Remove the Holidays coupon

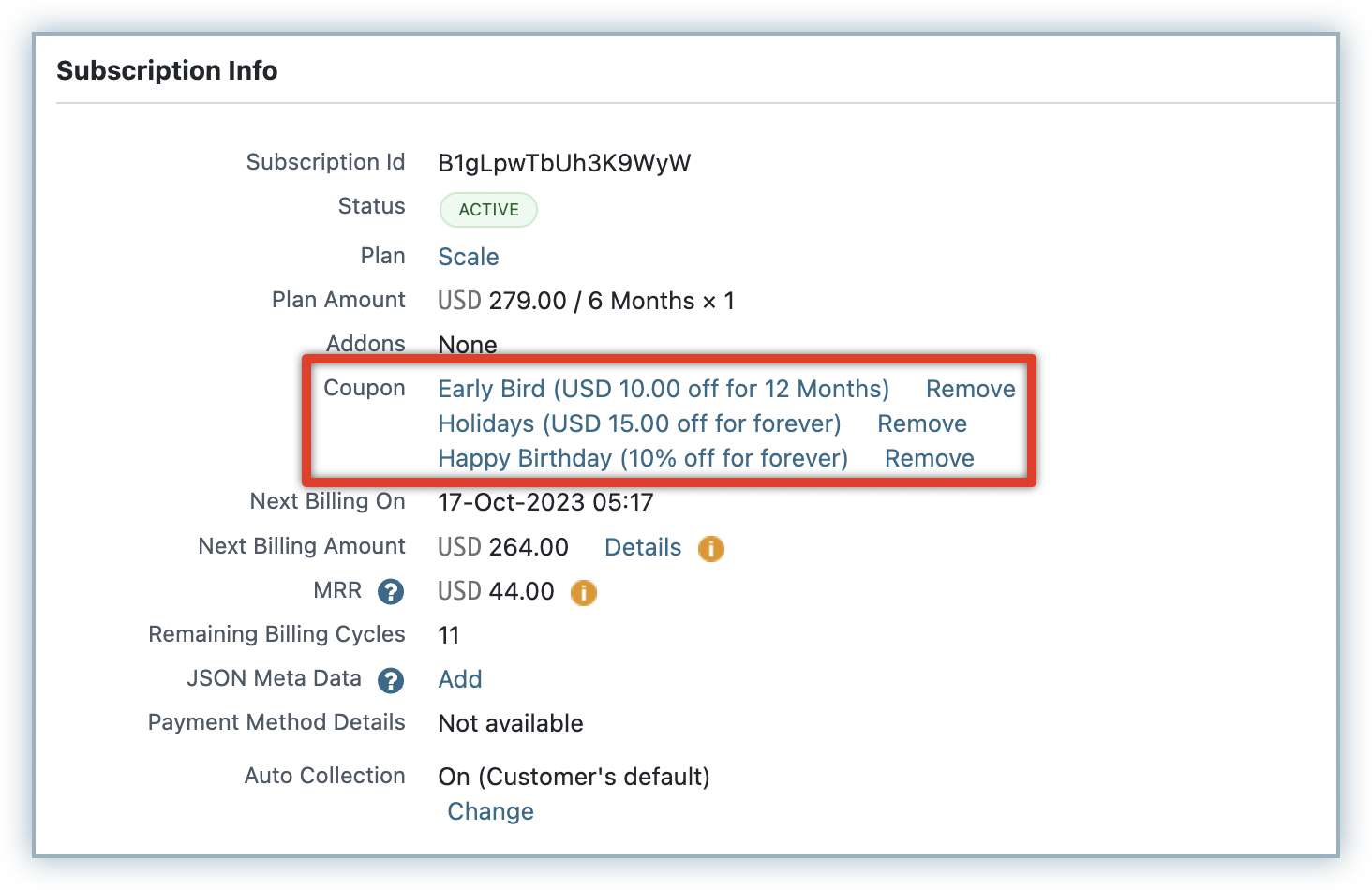point(921,423)
